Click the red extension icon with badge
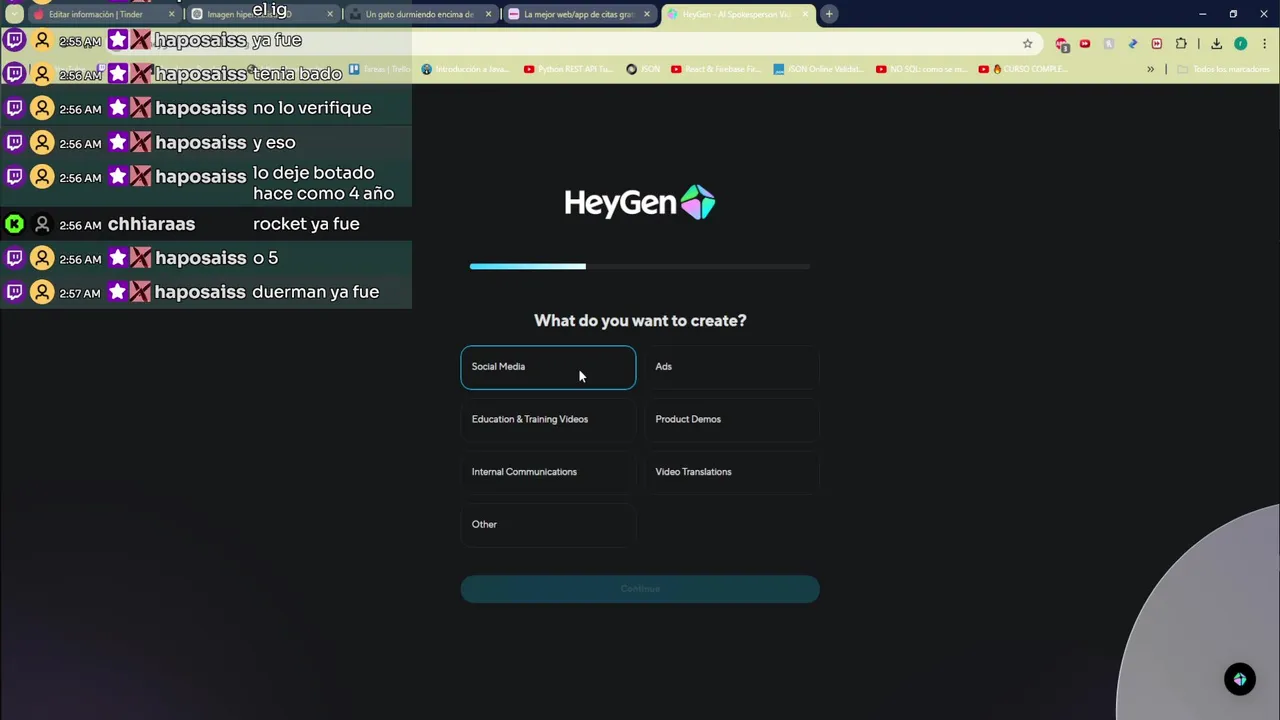The width and height of the screenshot is (1280, 720). [1062, 44]
